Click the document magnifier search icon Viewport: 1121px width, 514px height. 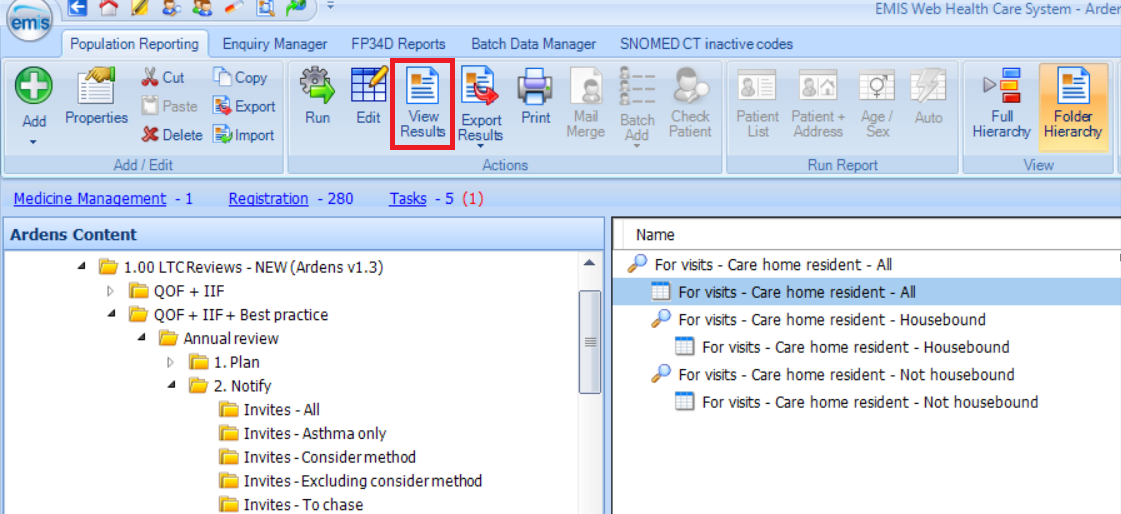pyautogui.click(x=266, y=9)
